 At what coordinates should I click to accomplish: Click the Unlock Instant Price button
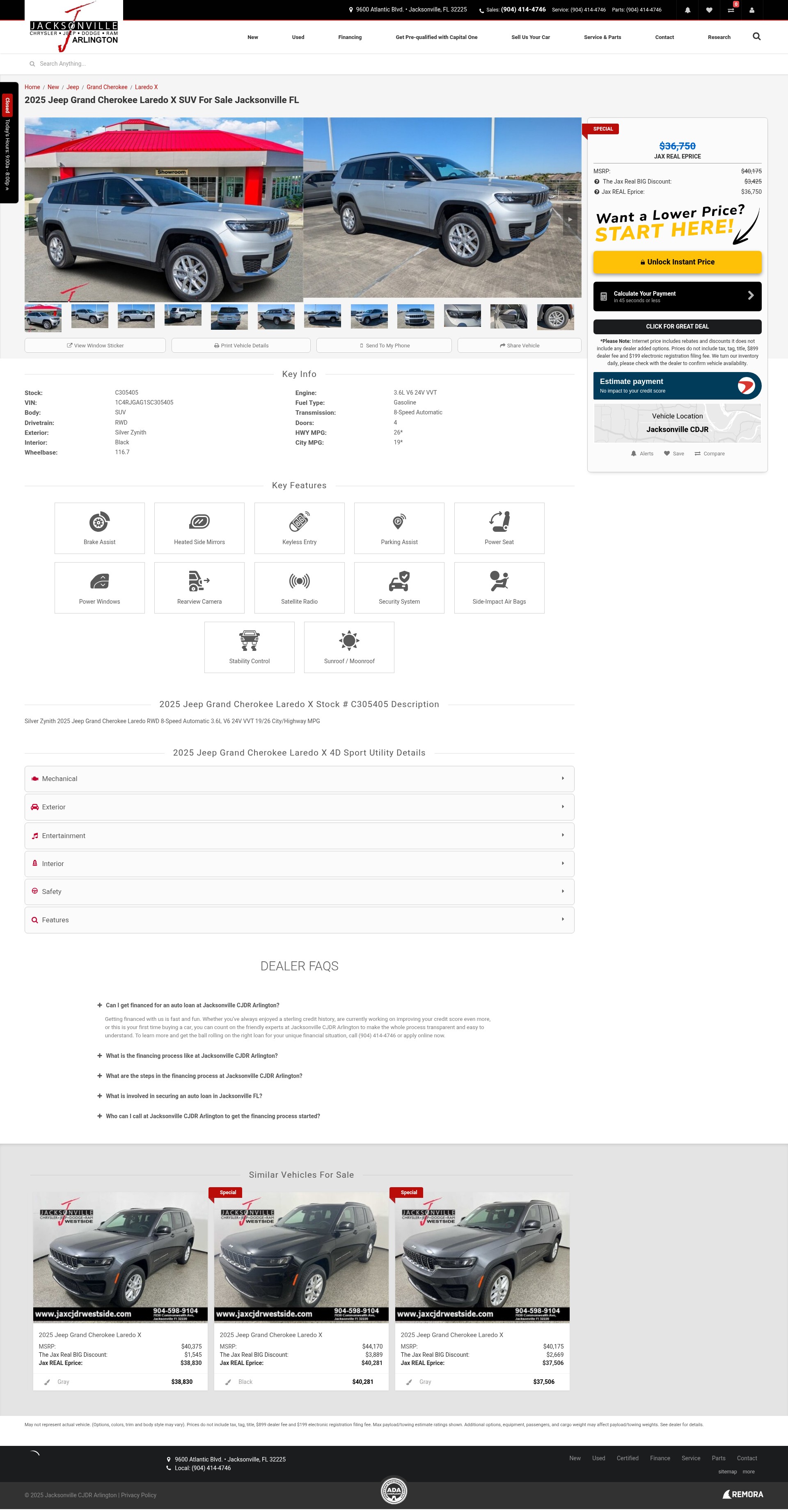pyautogui.click(x=677, y=262)
